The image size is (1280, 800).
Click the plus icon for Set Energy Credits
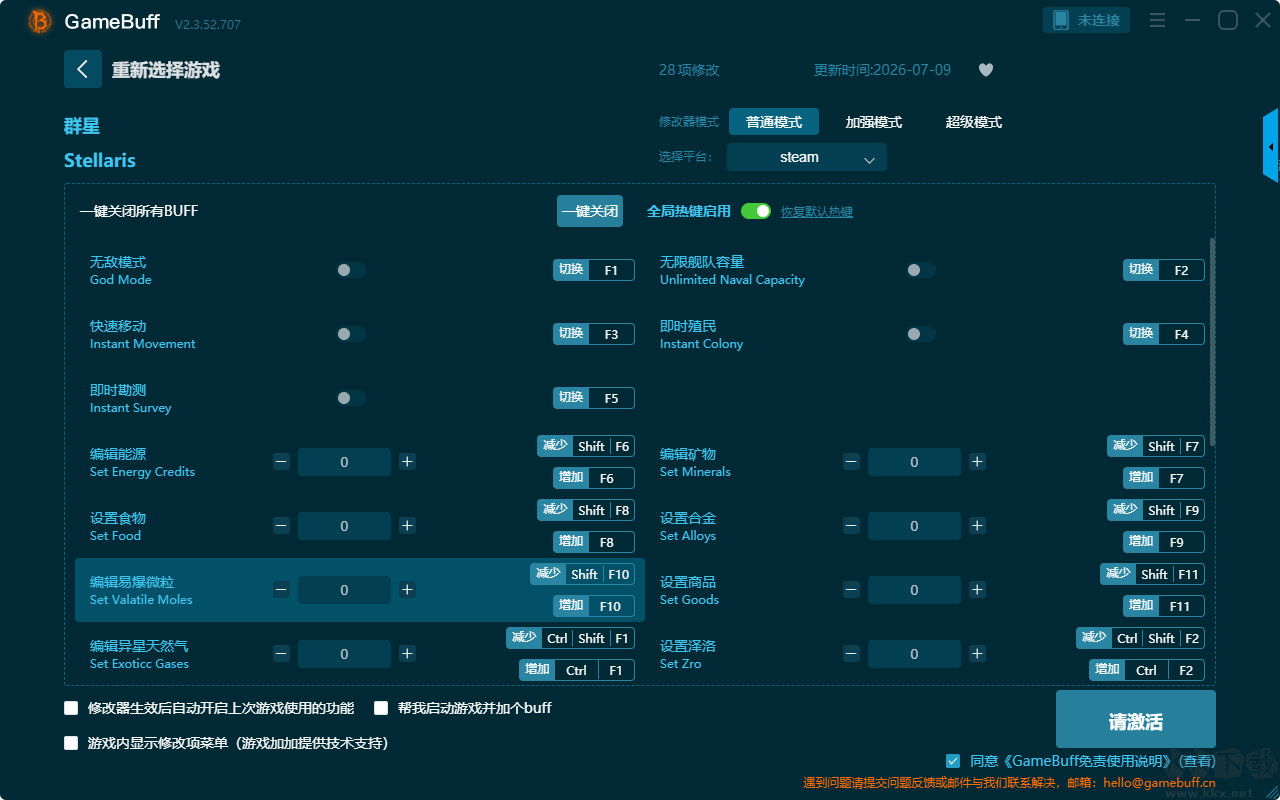click(x=407, y=462)
